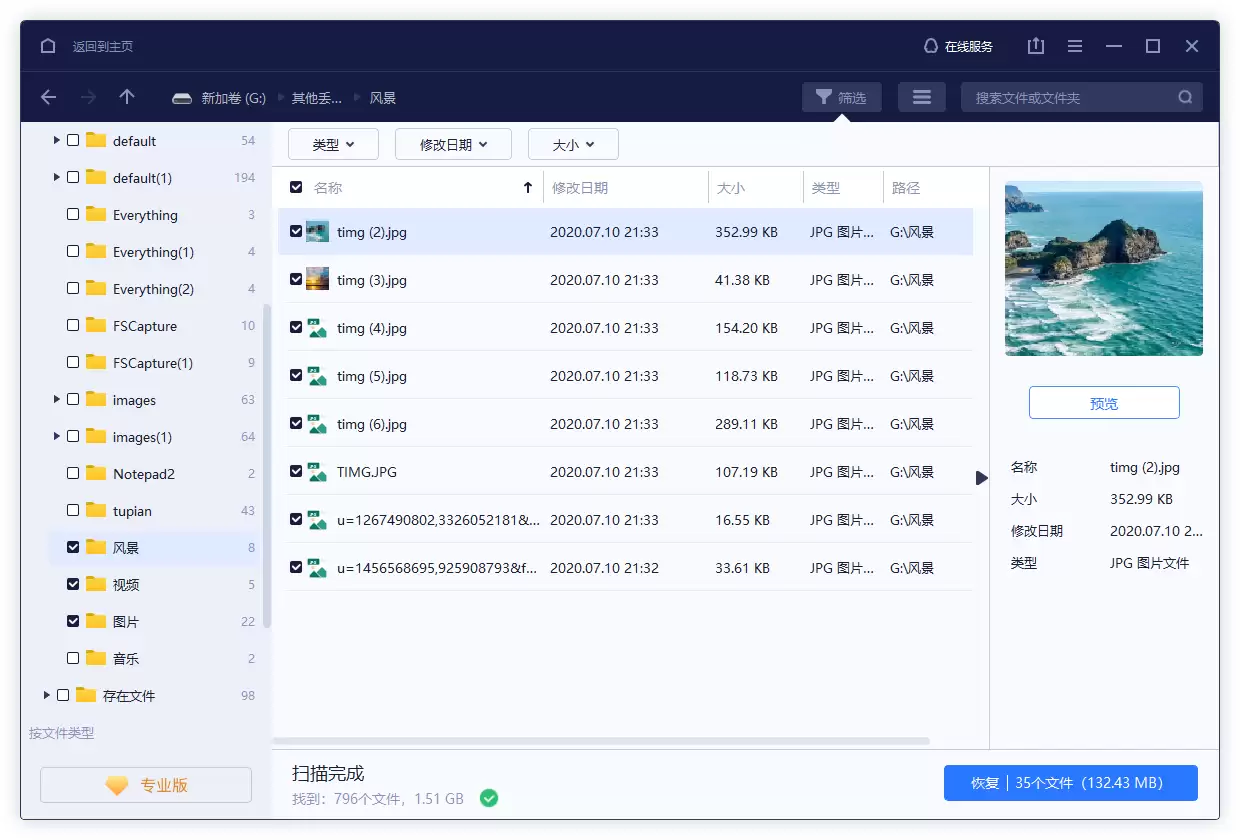Expand the images folder in the sidebar
The image size is (1240, 840).
(x=56, y=399)
